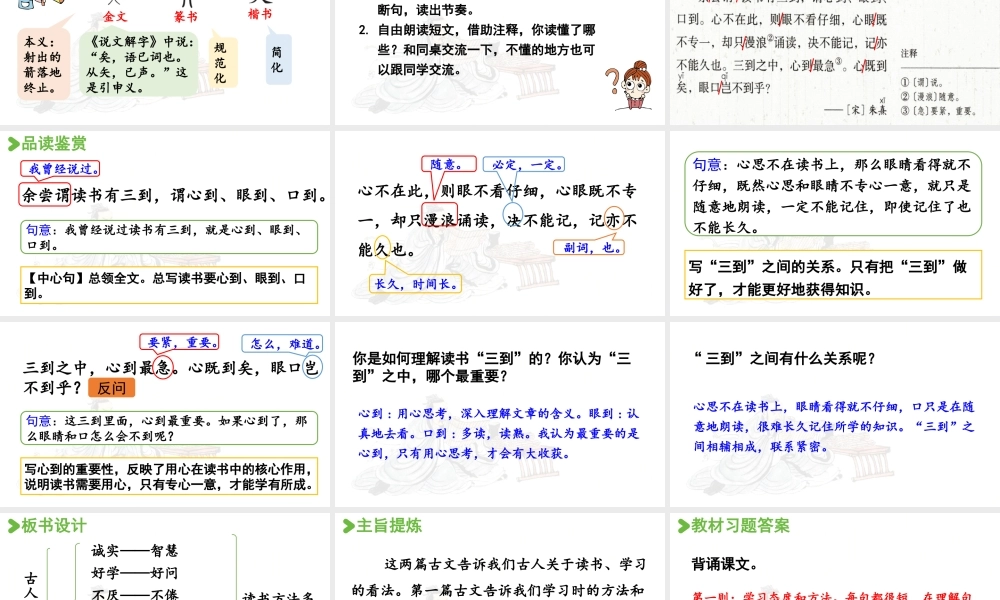This screenshot has width=1000, height=600.
Task: Click the 规范化 yellow label
Action: click(x=223, y=62)
